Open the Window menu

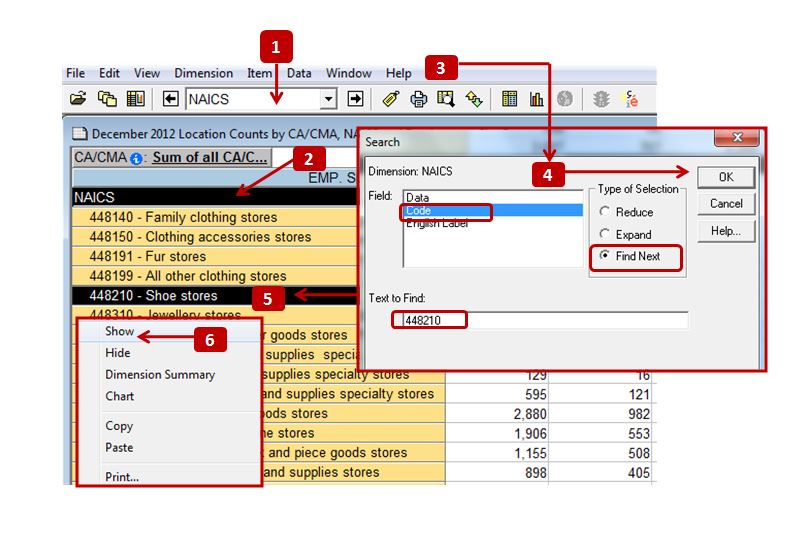[349, 73]
